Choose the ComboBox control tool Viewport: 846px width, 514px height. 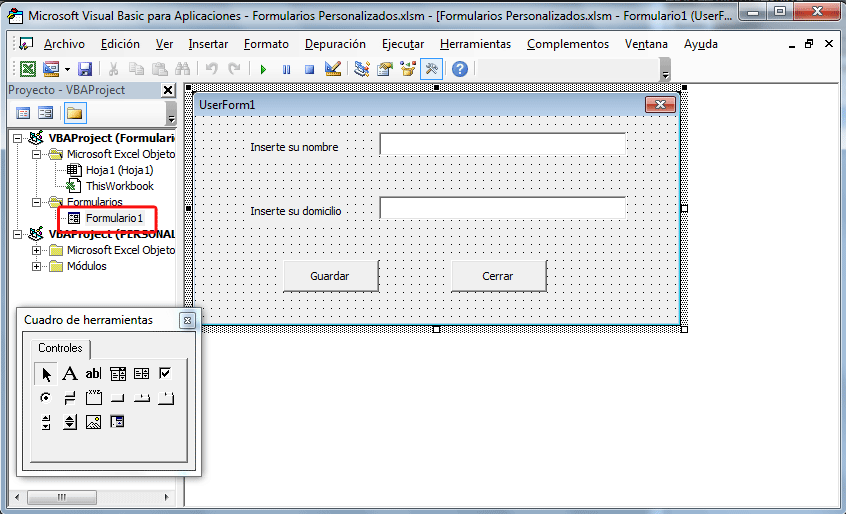click(x=118, y=374)
